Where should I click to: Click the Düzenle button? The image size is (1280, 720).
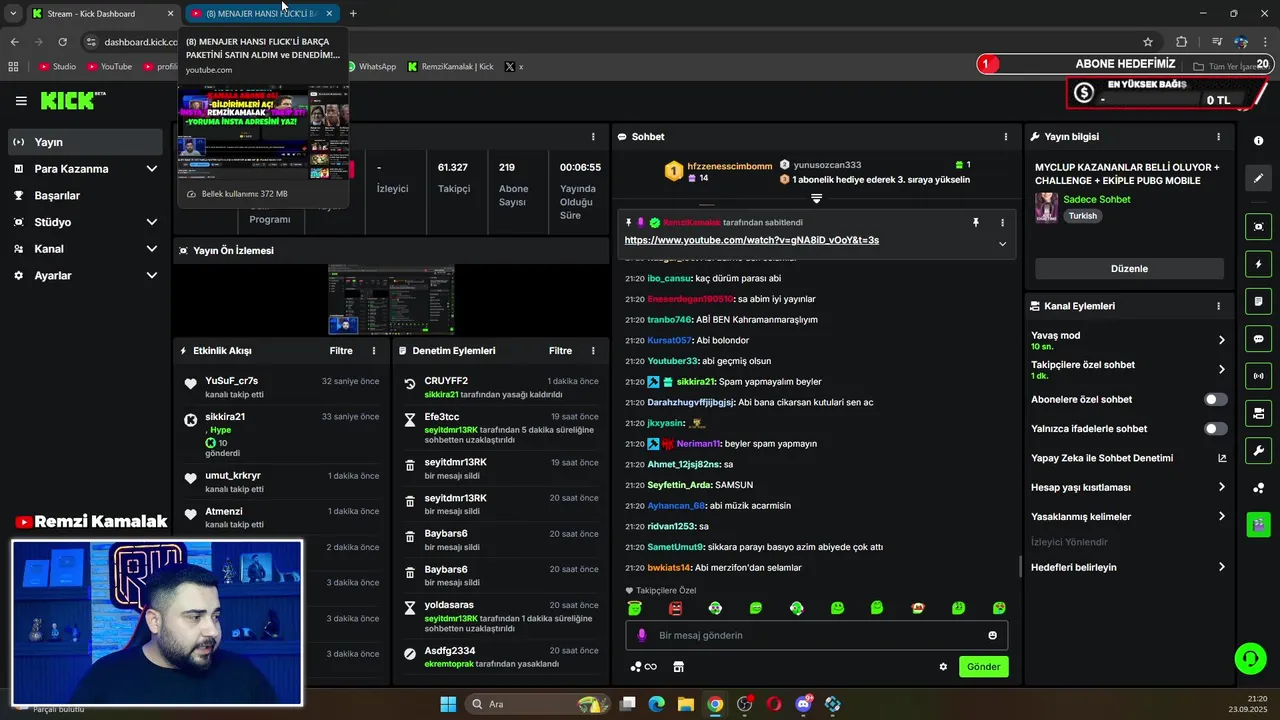(x=1129, y=268)
